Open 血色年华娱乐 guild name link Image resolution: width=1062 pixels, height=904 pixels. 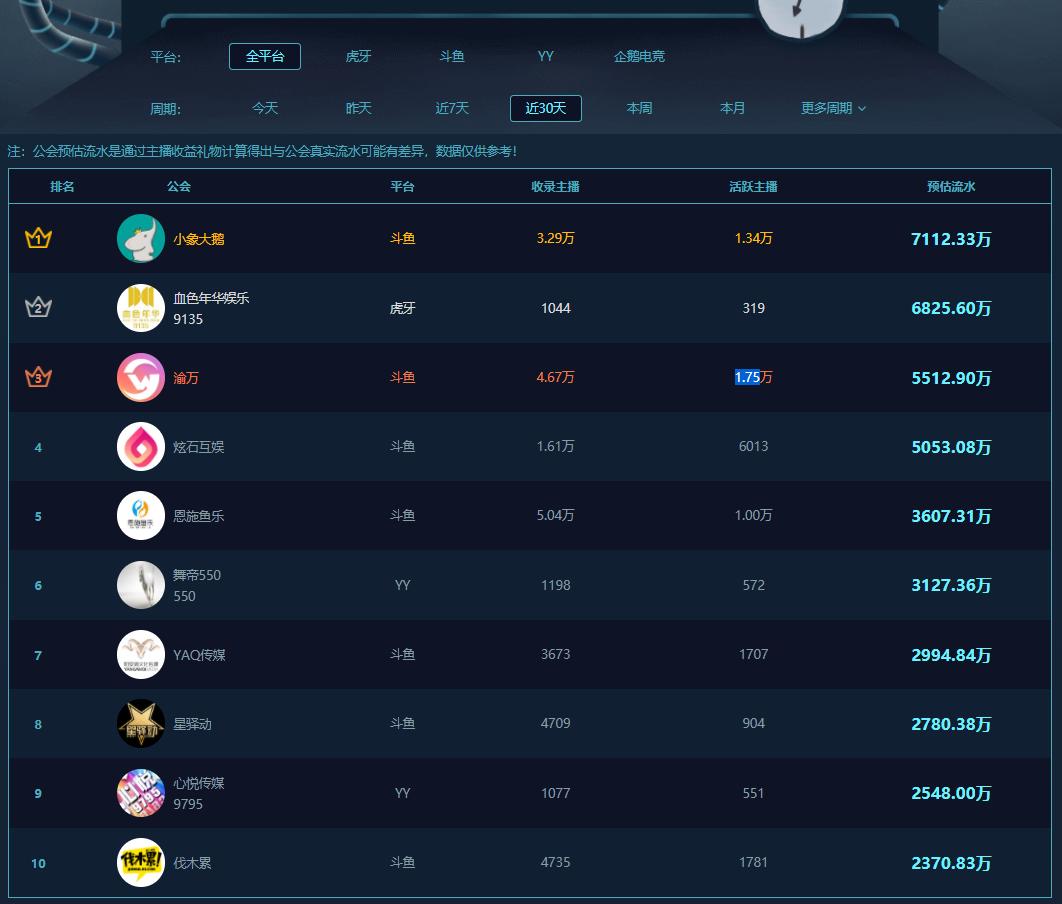(211, 298)
